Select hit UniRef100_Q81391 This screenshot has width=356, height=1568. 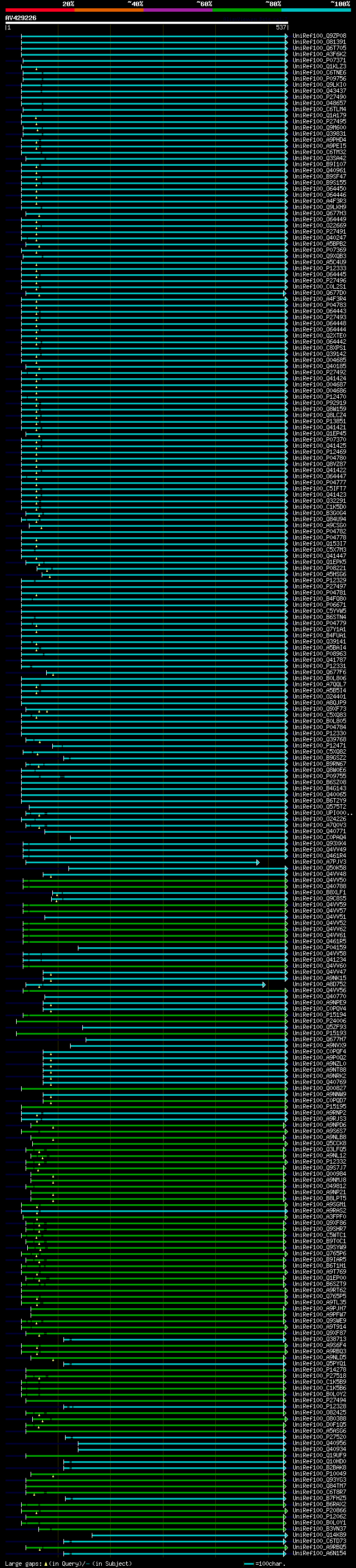click(x=319, y=42)
